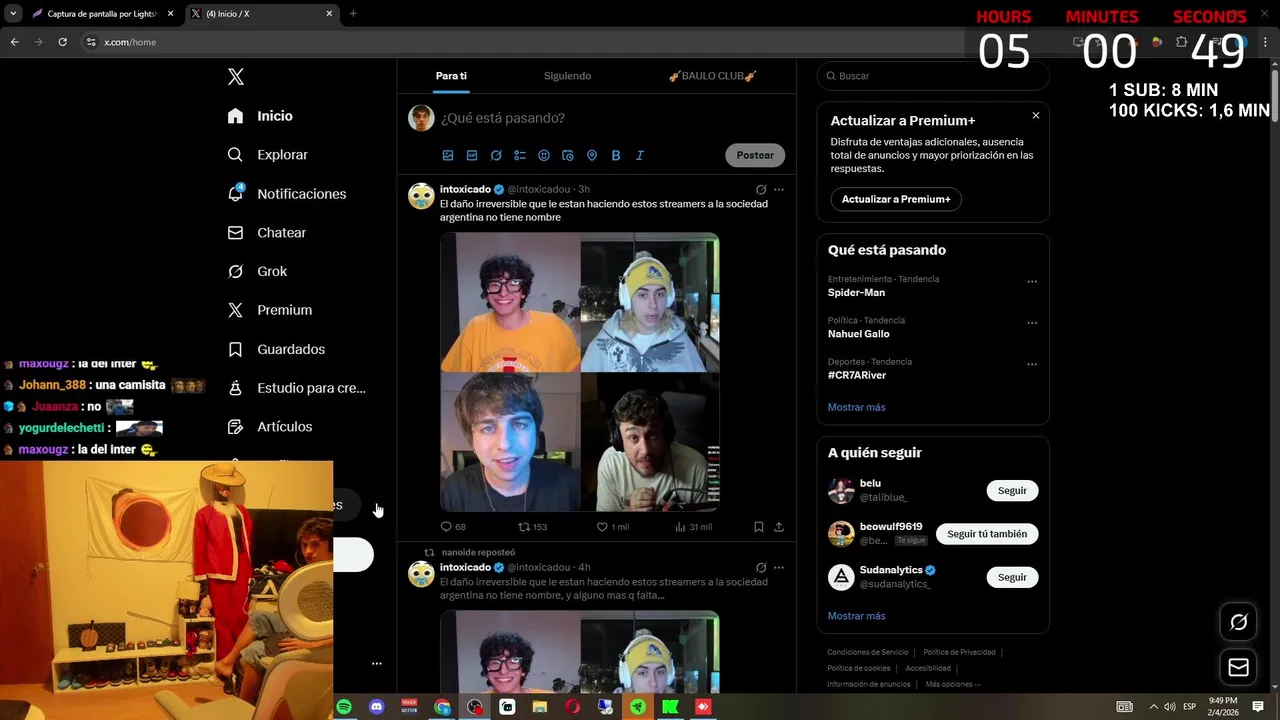Open options for Spider-Man trend

pyautogui.click(x=1032, y=282)
